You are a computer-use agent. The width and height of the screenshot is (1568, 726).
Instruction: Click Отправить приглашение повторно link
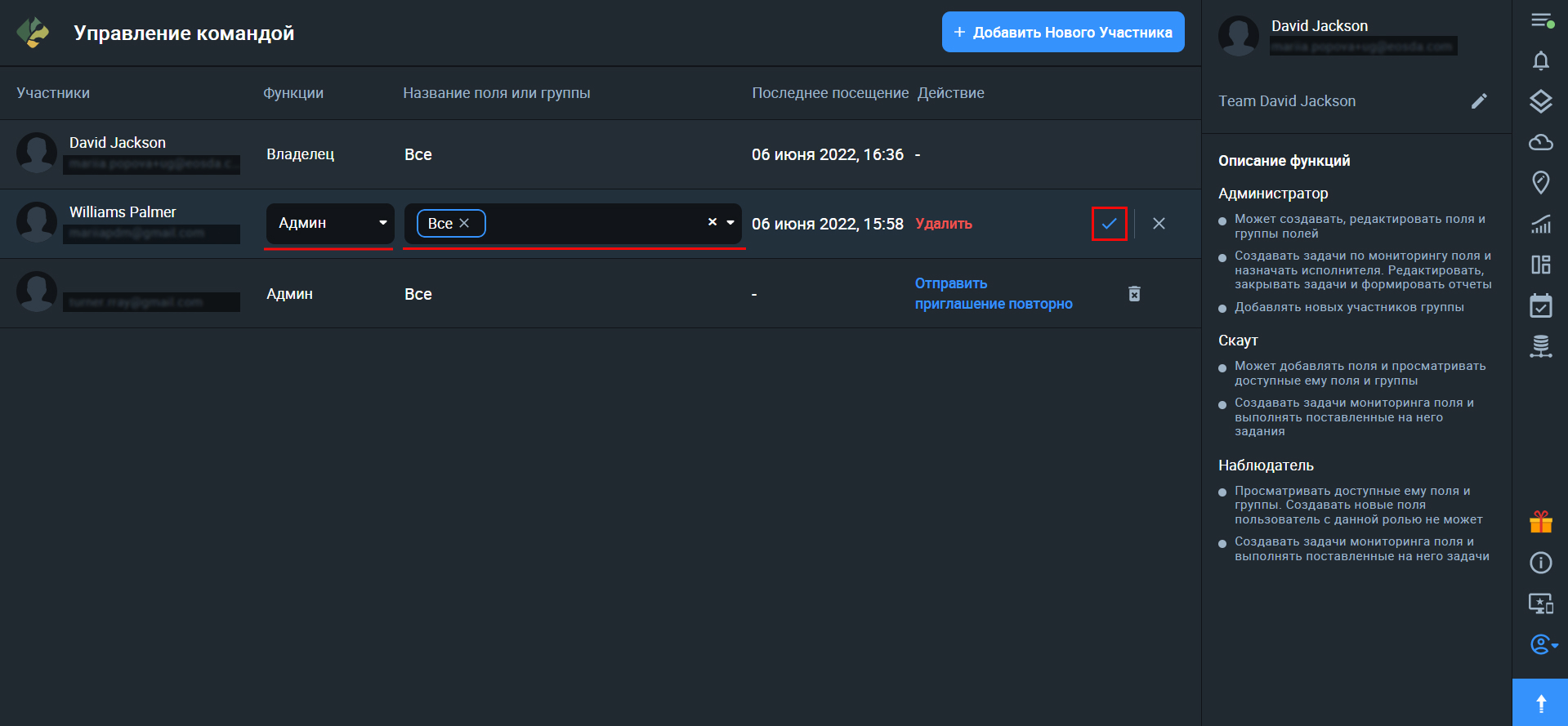pyautogui.click(x=993, y=294)
